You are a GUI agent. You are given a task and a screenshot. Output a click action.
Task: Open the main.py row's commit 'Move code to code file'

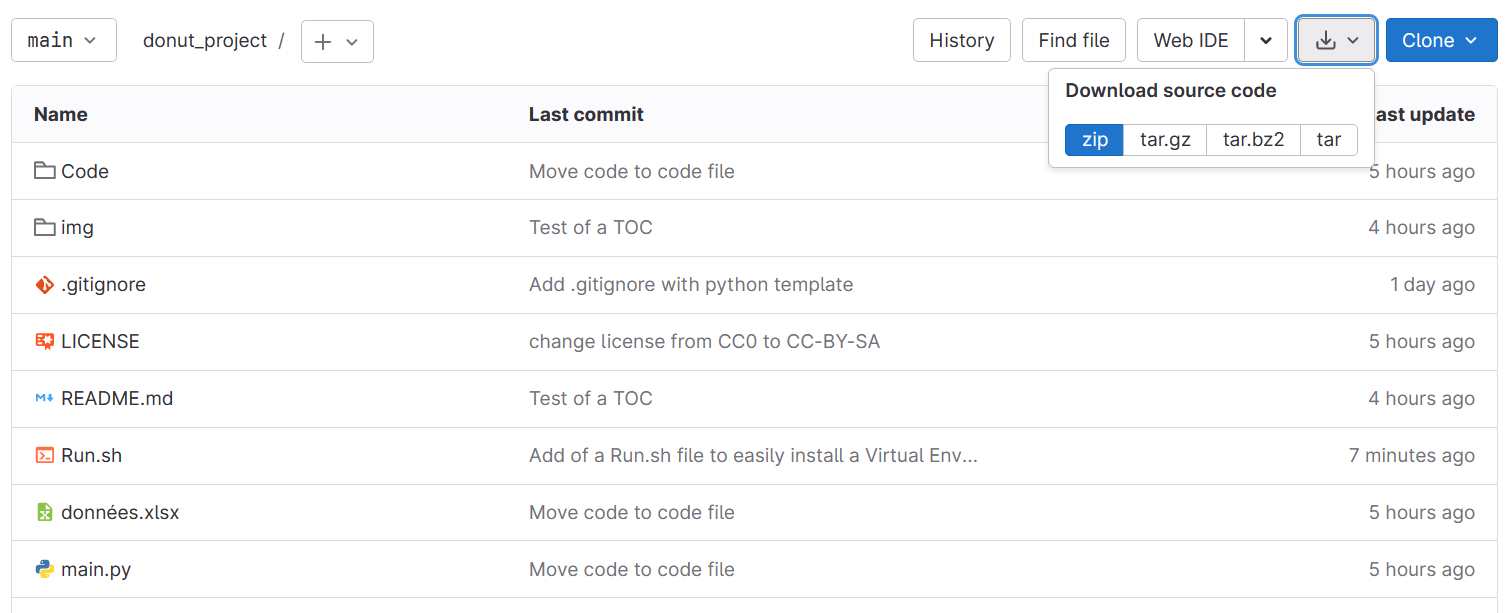pyautogui.click(x=632, y=569)
